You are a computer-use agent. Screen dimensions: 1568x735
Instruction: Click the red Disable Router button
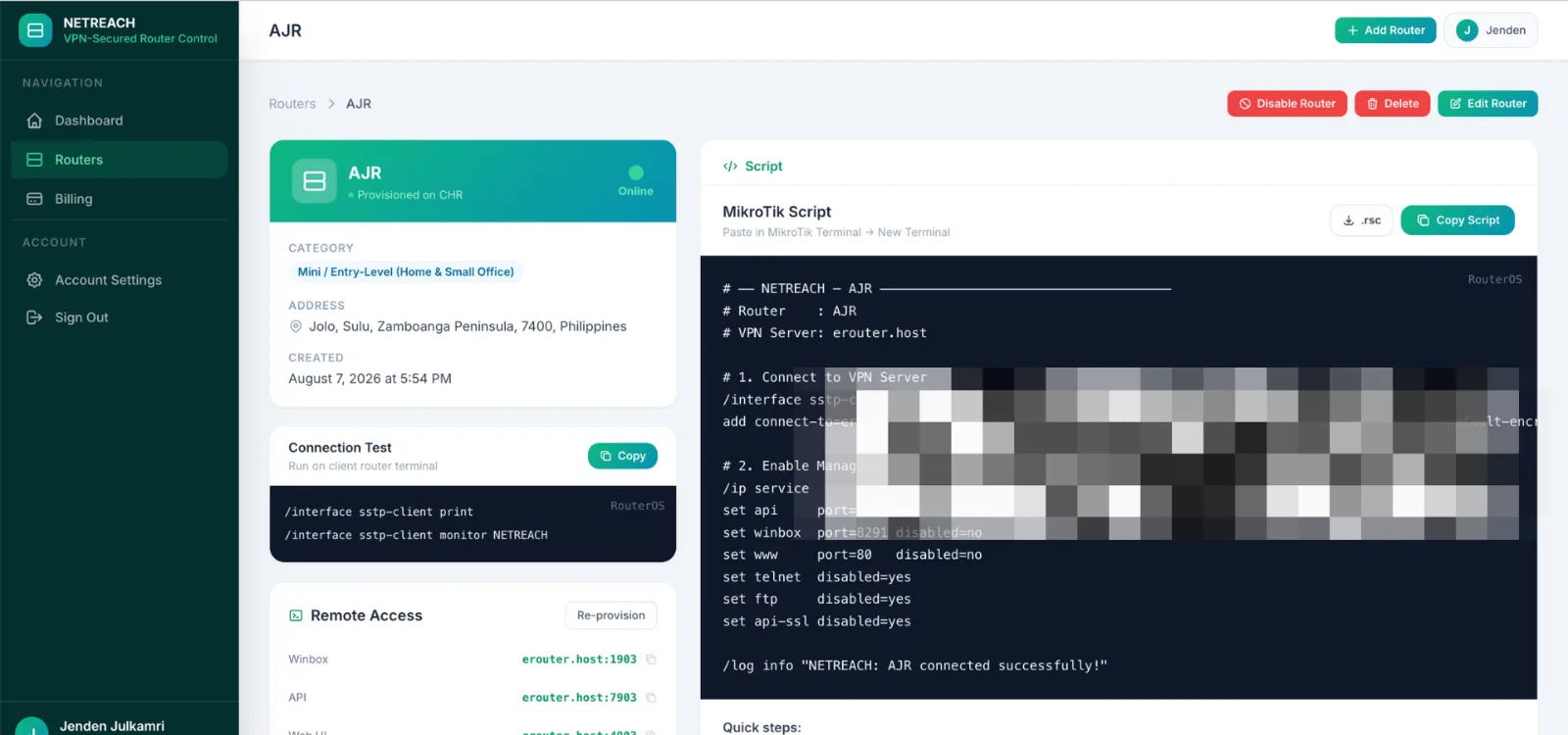point(1287,104)
